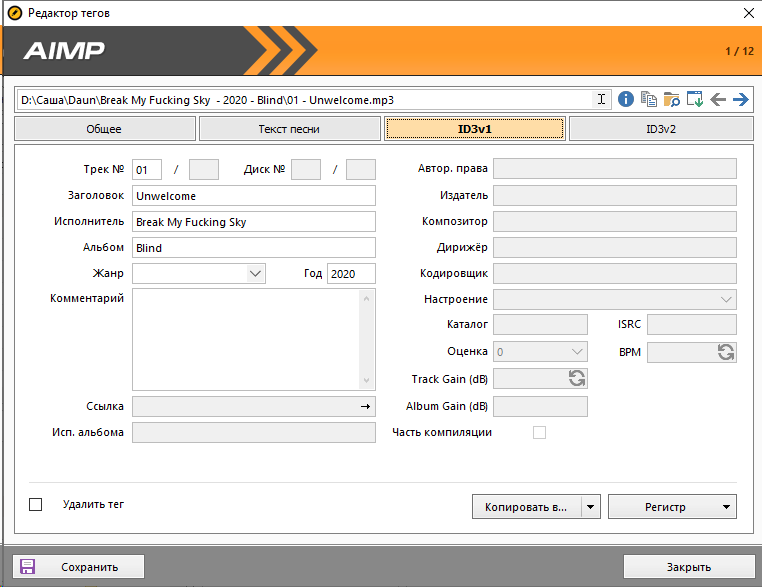Click the Композитор field
Screen dimensions: 762x587
[615, 222]
